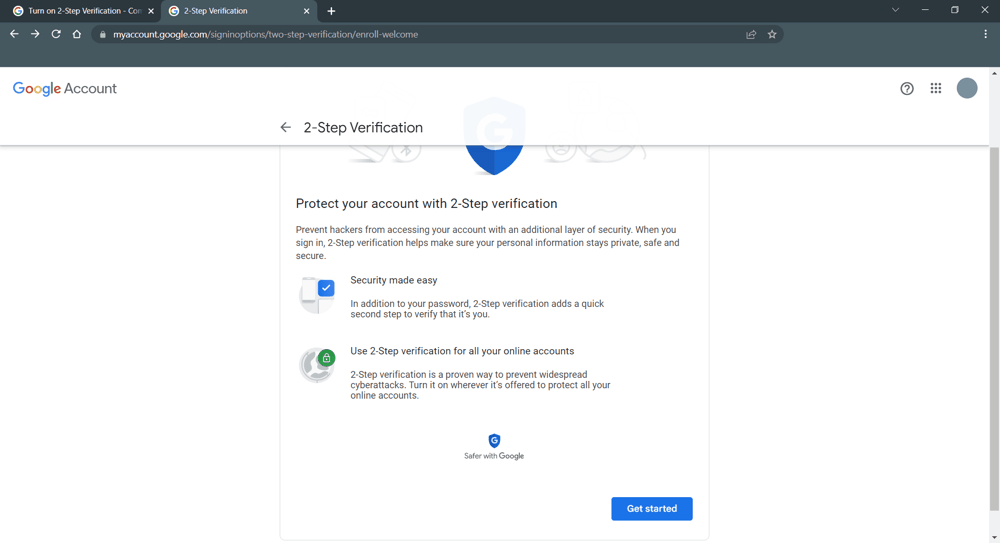The width and height of the screenshot is (1000, 543).
Task: Go to browser home page
Action: click(77, 34)
